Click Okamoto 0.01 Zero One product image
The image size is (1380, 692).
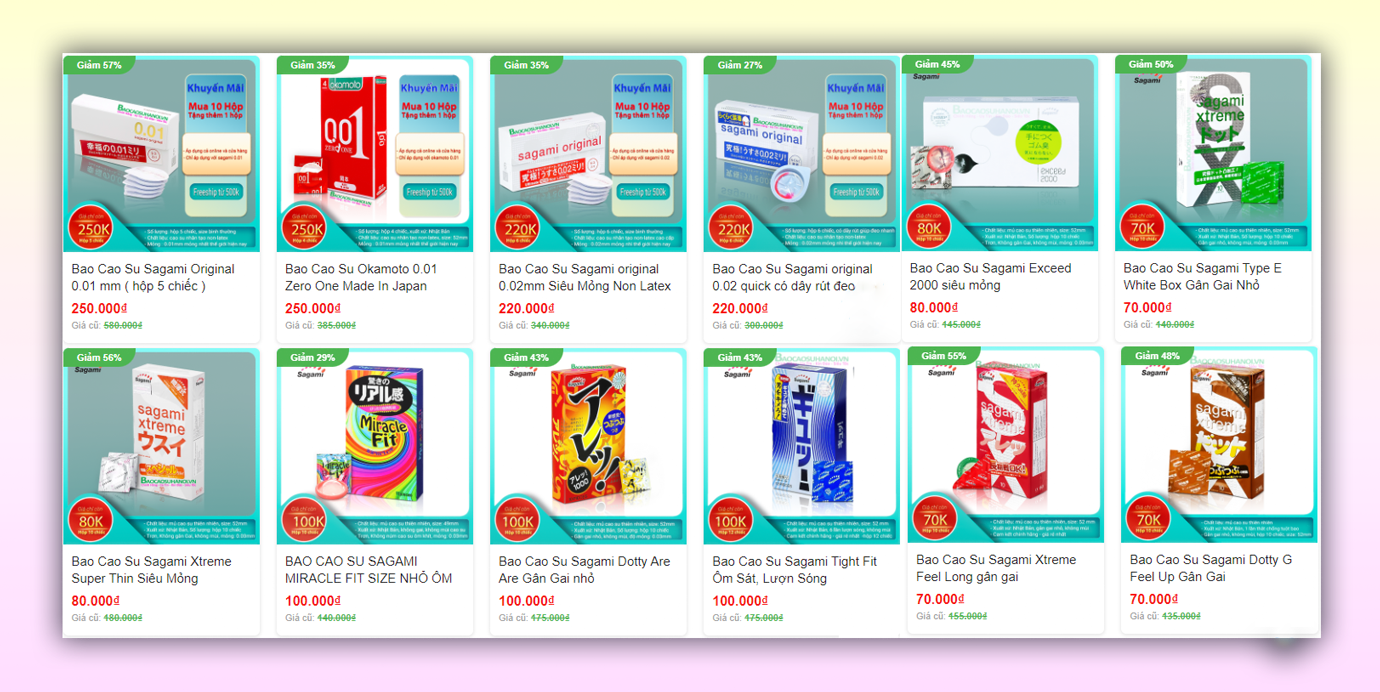(x=374, y=154)
